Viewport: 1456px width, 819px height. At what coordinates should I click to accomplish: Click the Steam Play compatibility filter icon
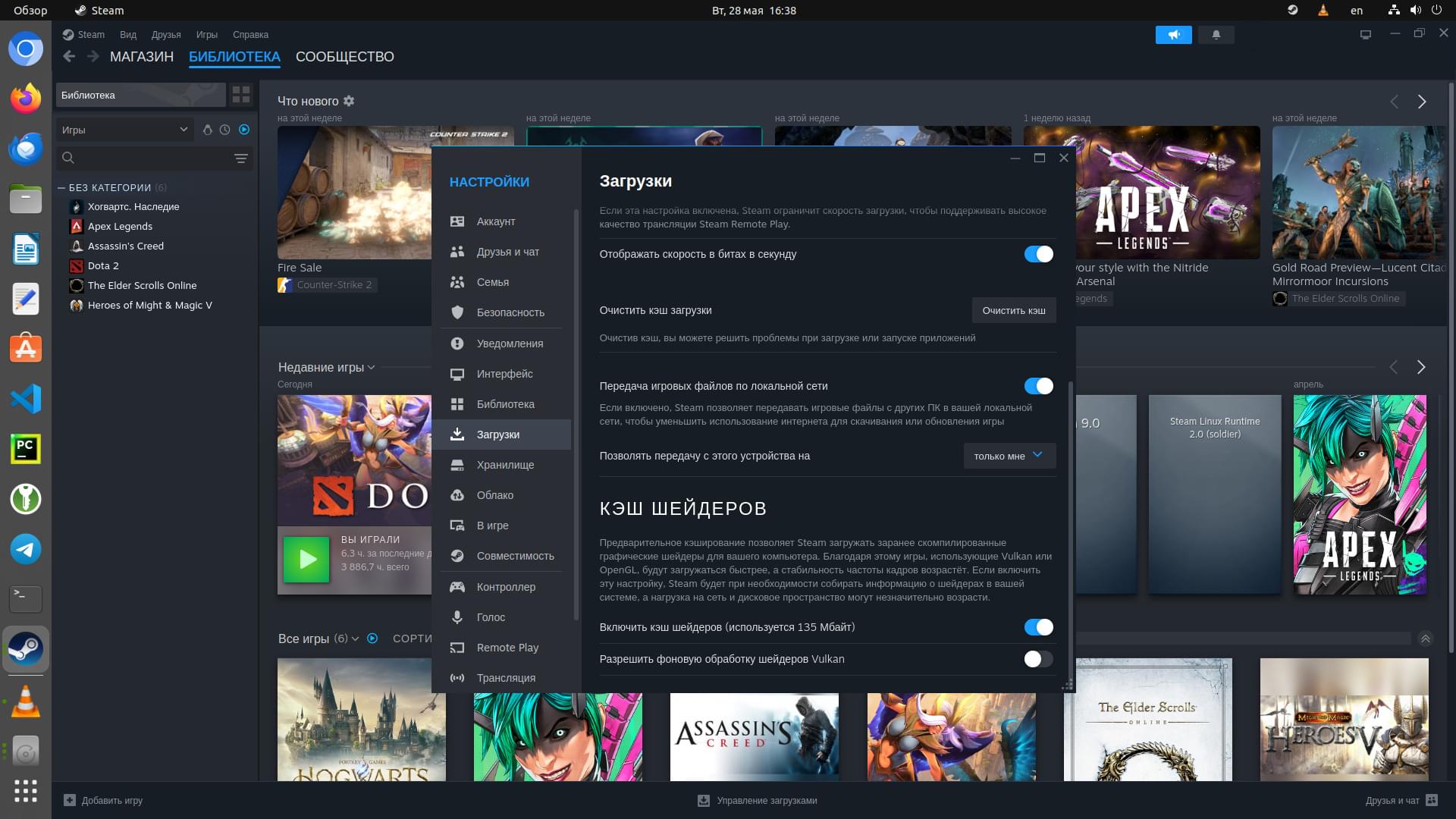point(207,130)
